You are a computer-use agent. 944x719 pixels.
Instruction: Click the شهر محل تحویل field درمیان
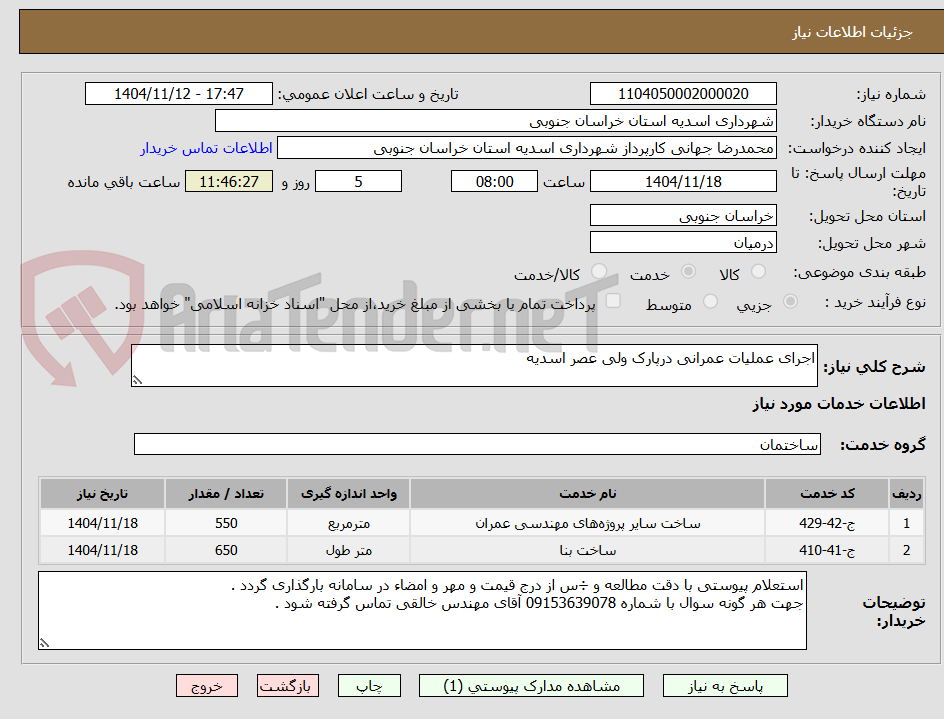coord(683,243)
